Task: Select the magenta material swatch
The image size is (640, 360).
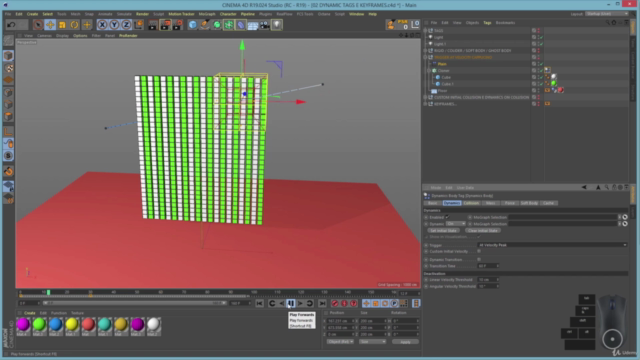Action: coord(23,324)
